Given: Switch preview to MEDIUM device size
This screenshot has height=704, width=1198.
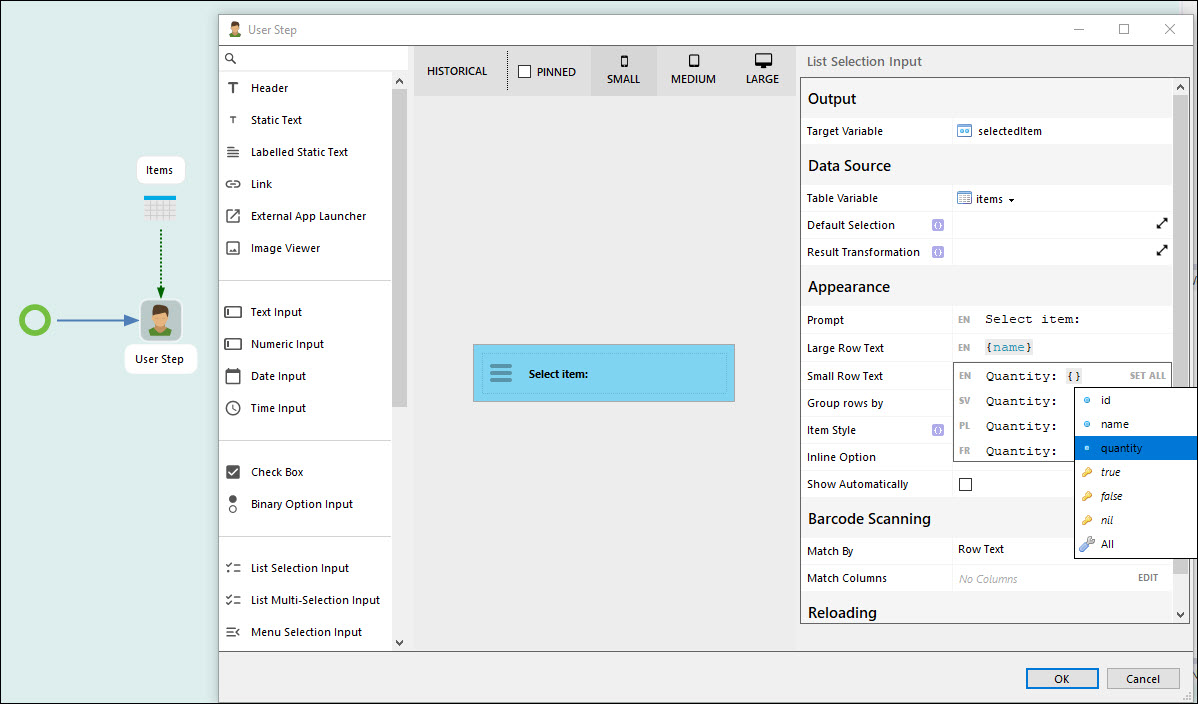Looking at the screenshot, I should [x=693, y=70].
